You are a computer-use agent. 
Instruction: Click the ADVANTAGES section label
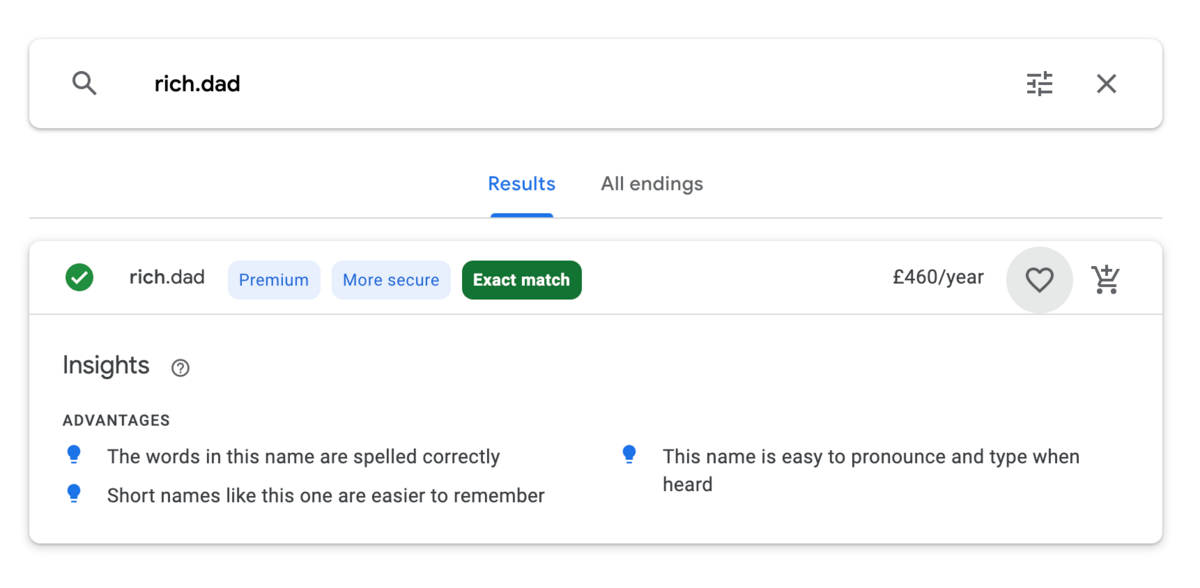click(x=116, y=421)
